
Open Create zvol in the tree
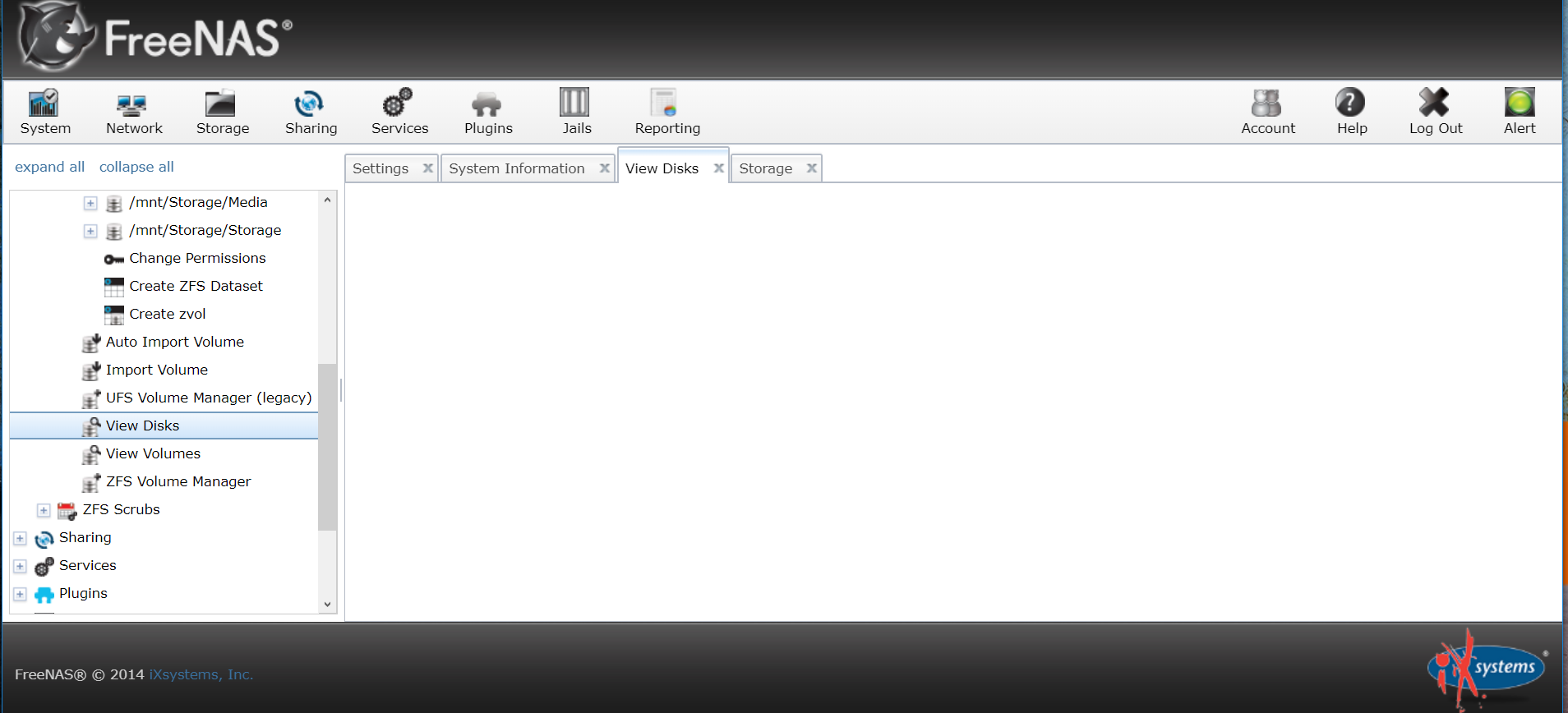point(168,314)
